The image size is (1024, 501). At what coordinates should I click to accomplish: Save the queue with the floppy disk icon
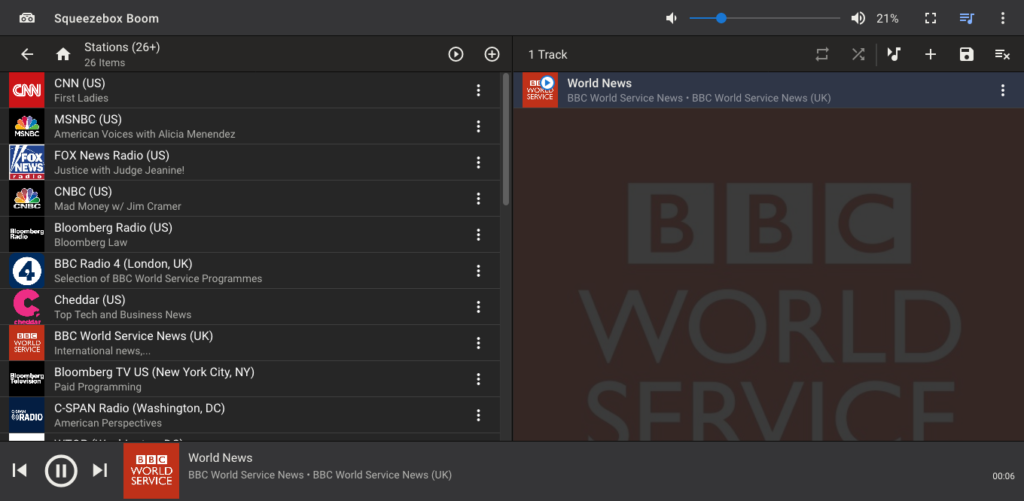(966, 54)
